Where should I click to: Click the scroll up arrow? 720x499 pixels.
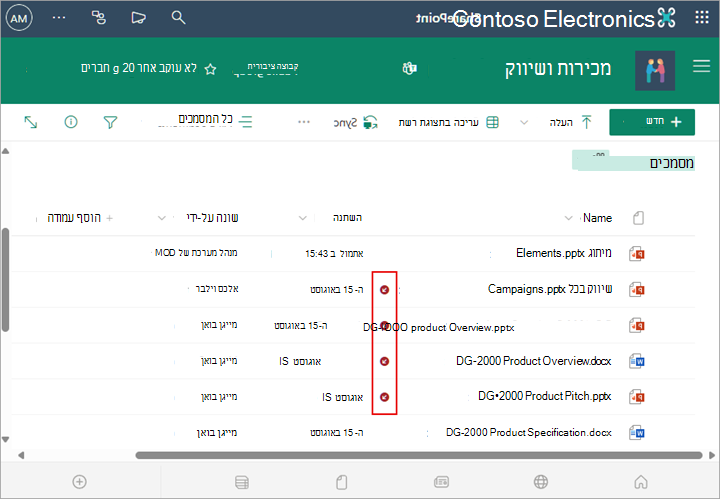point(6,151)
